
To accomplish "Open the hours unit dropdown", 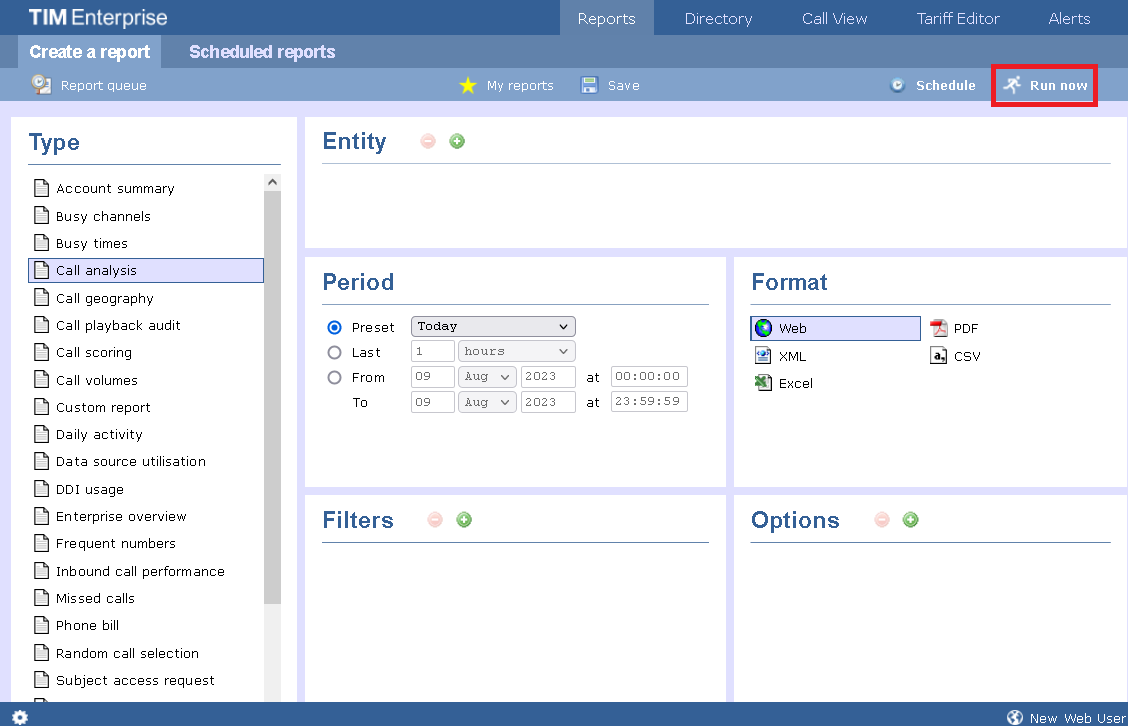I will tap(516, 351).
